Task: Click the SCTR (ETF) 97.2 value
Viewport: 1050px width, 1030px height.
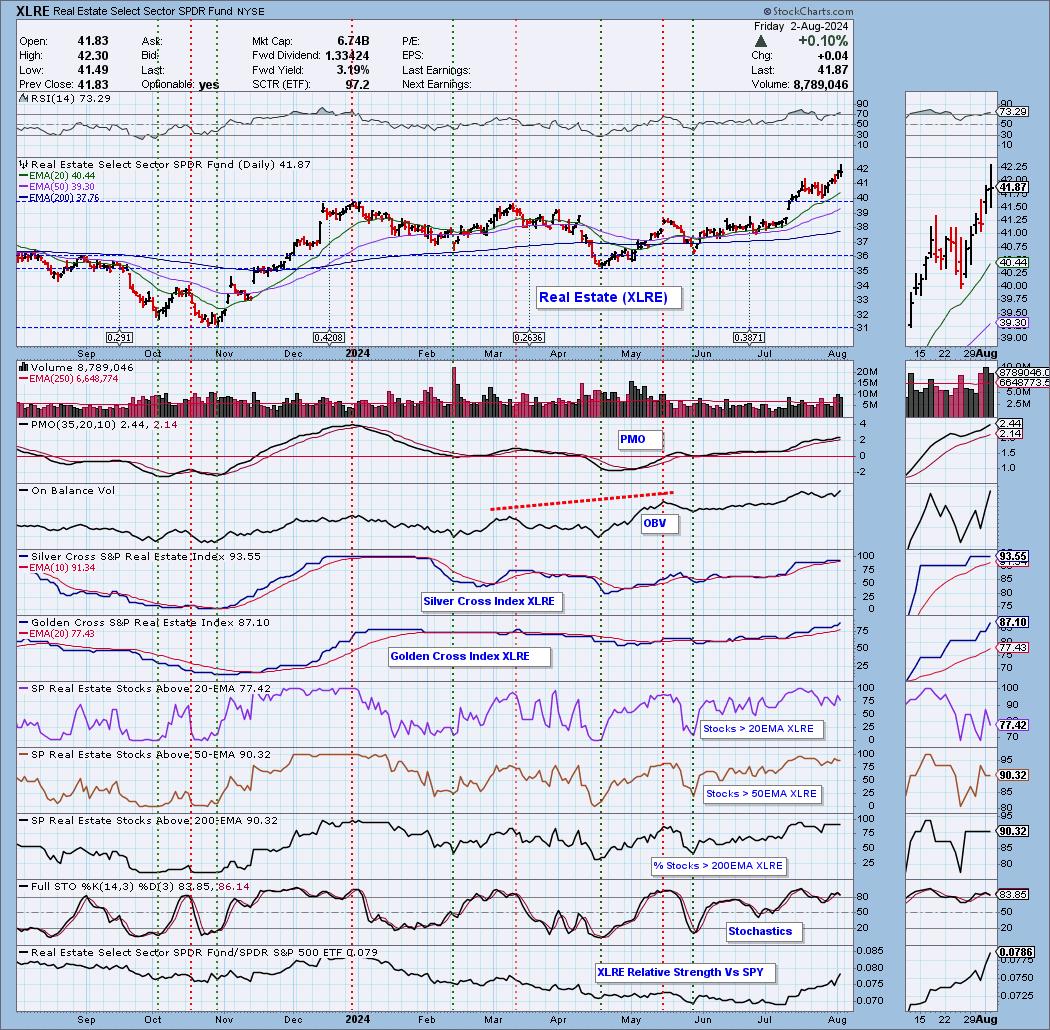Action: point(357,84)
